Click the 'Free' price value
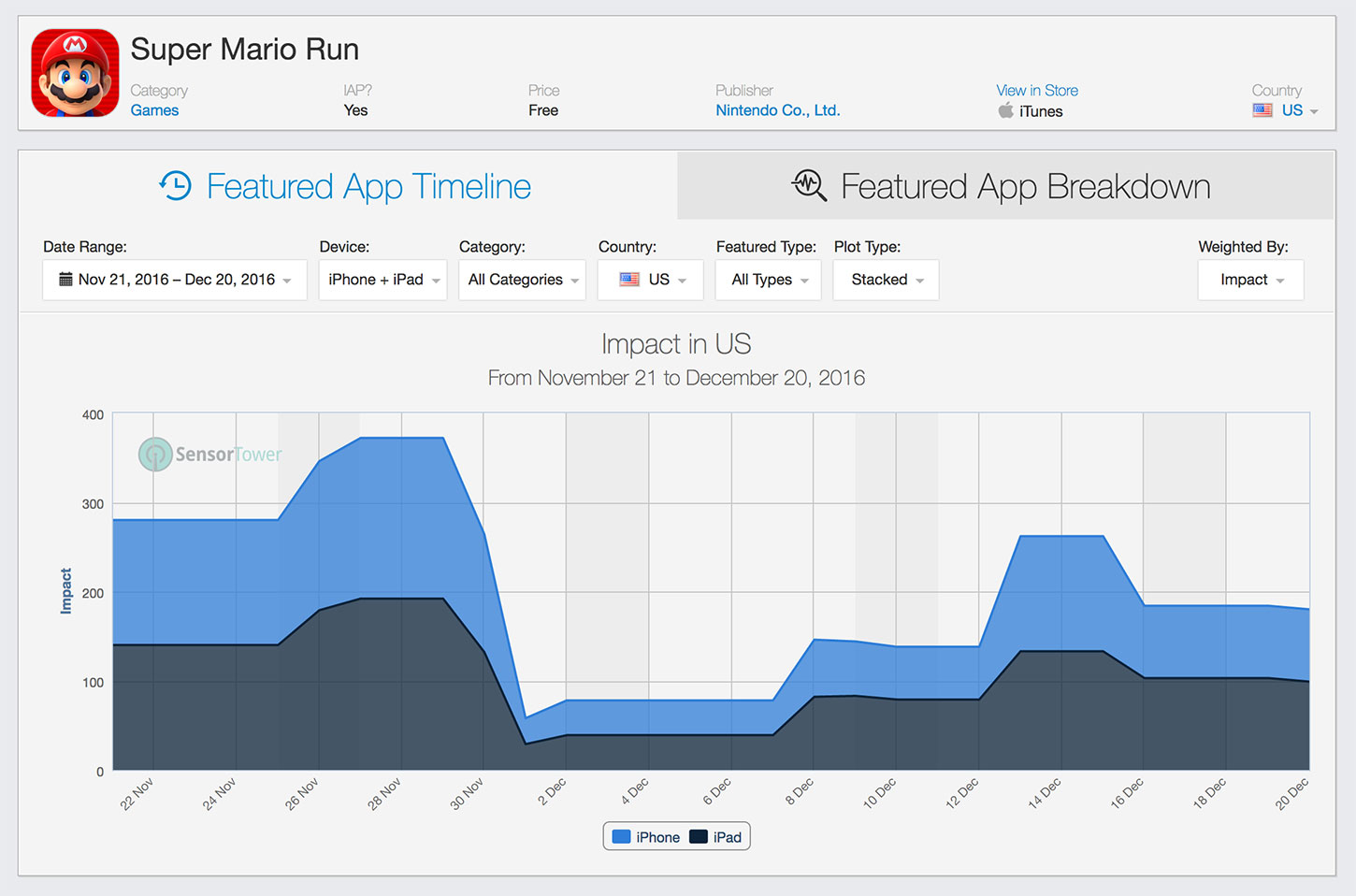Viewport: 1356px width, 896px height. coord(543,110)
